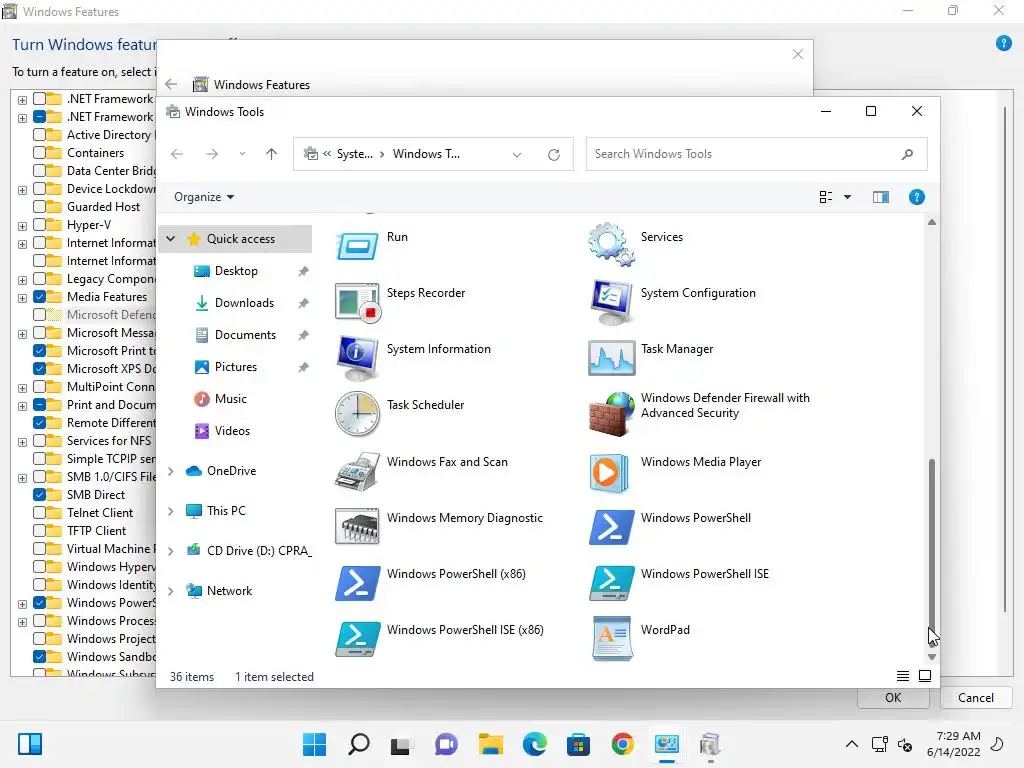1024x768 pixels.
Task: Launch the Steps Recorder icon
Action: 357,302
